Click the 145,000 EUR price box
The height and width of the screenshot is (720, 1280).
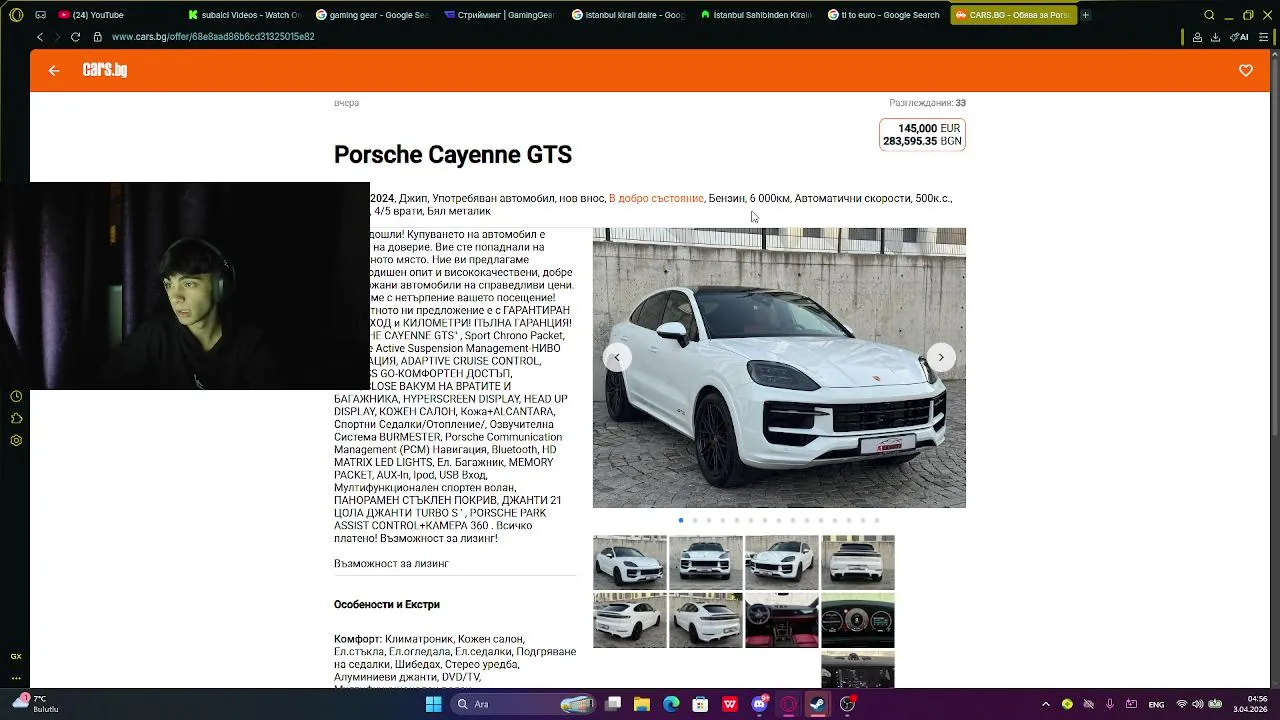coord(922,135)
